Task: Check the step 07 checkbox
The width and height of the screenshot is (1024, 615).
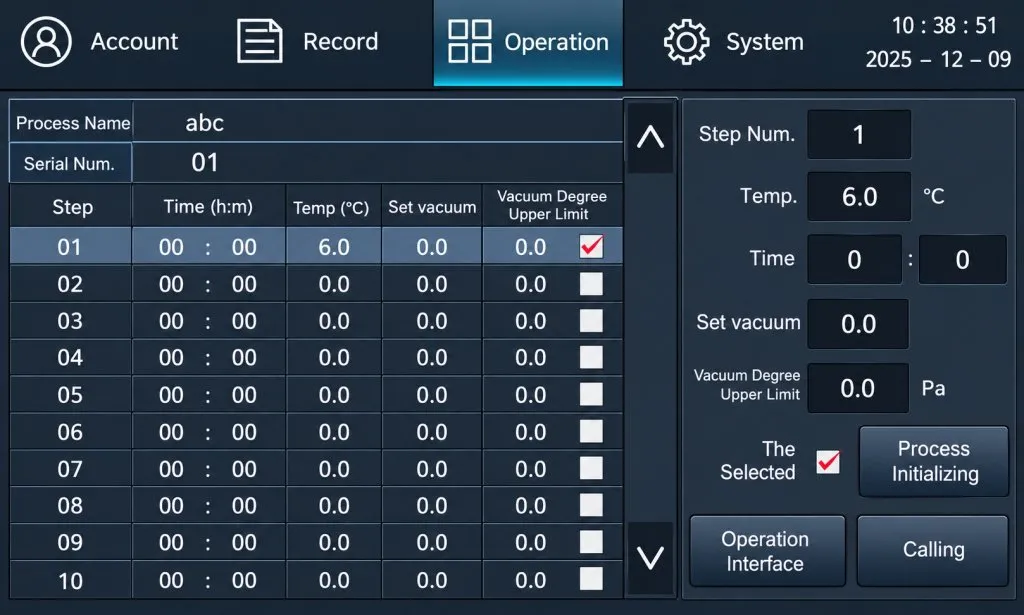Action: pos(592,468)
